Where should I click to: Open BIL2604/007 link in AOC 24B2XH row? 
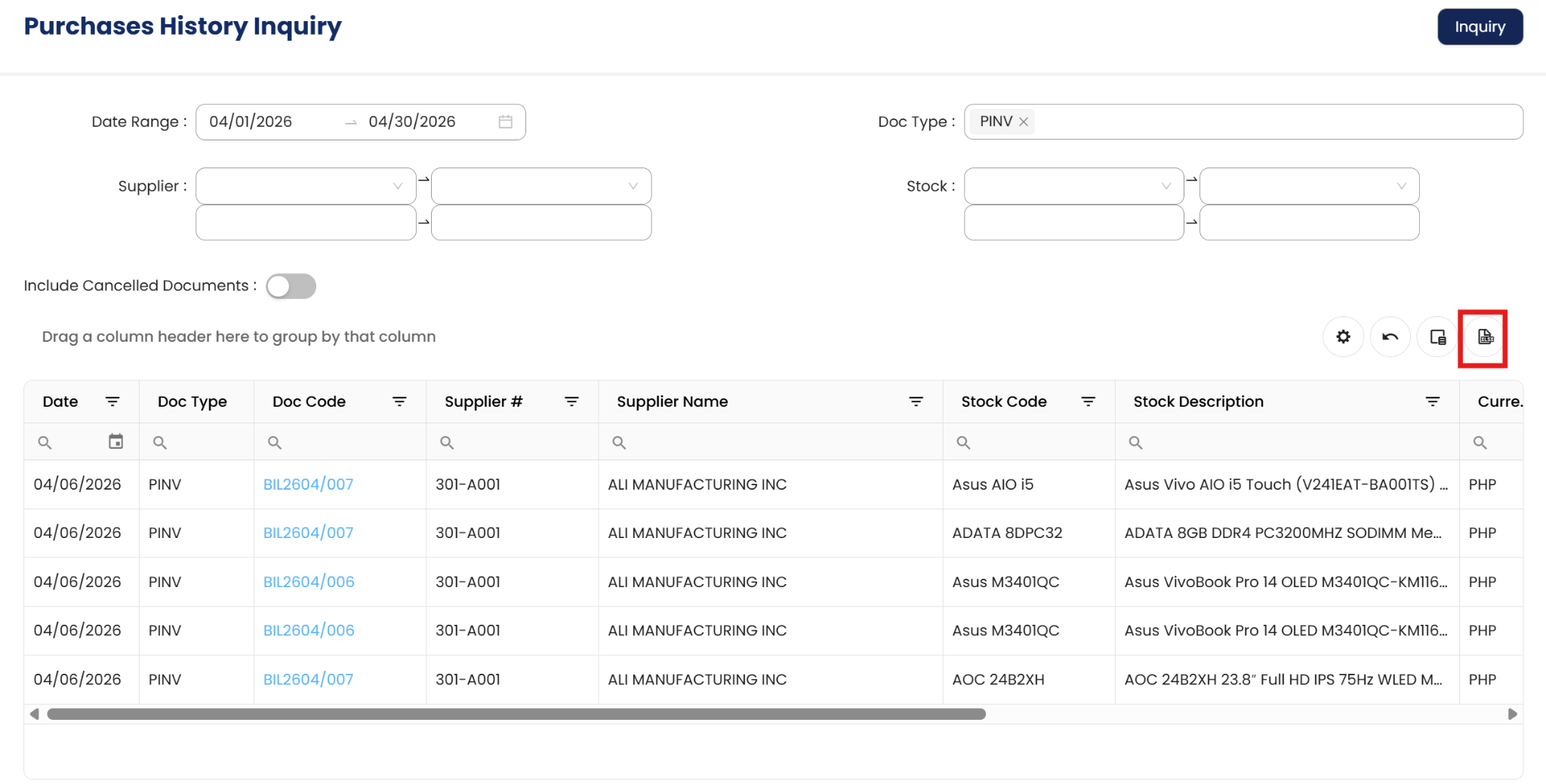308,679
